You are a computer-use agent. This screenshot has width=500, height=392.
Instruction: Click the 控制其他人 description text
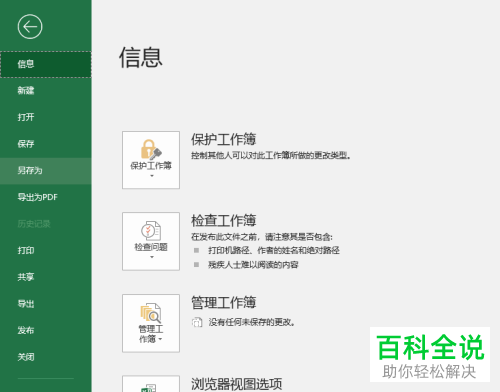point(271,155)
